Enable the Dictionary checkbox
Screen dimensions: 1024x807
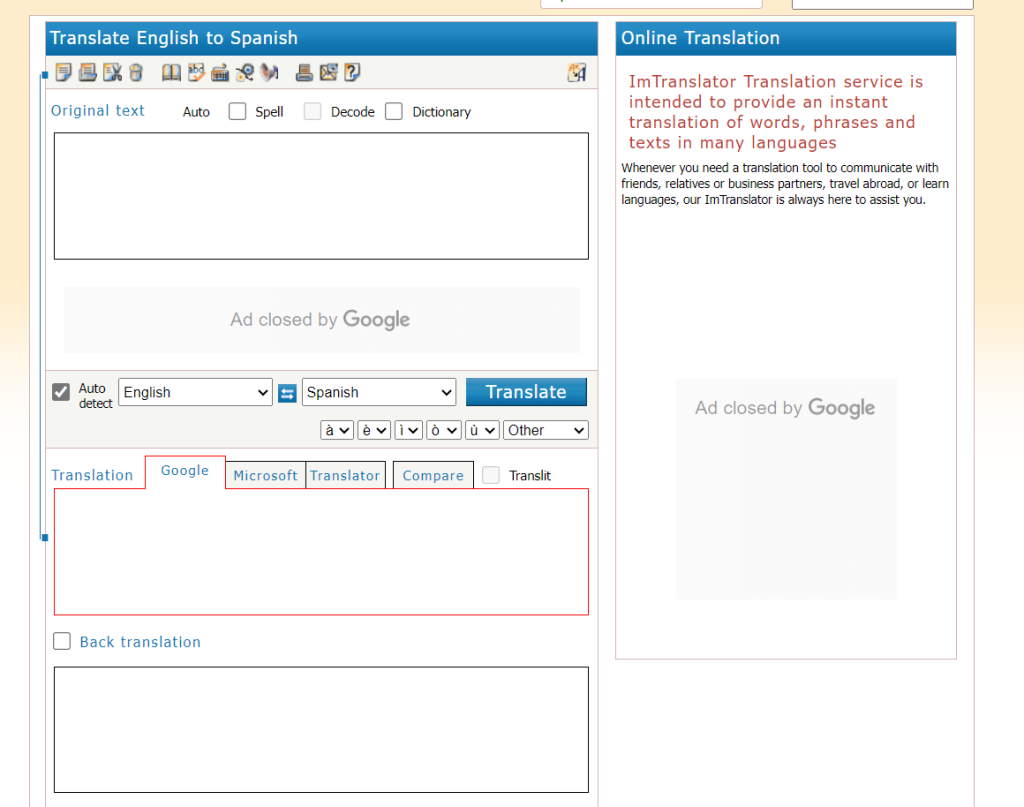click(394, 111)
